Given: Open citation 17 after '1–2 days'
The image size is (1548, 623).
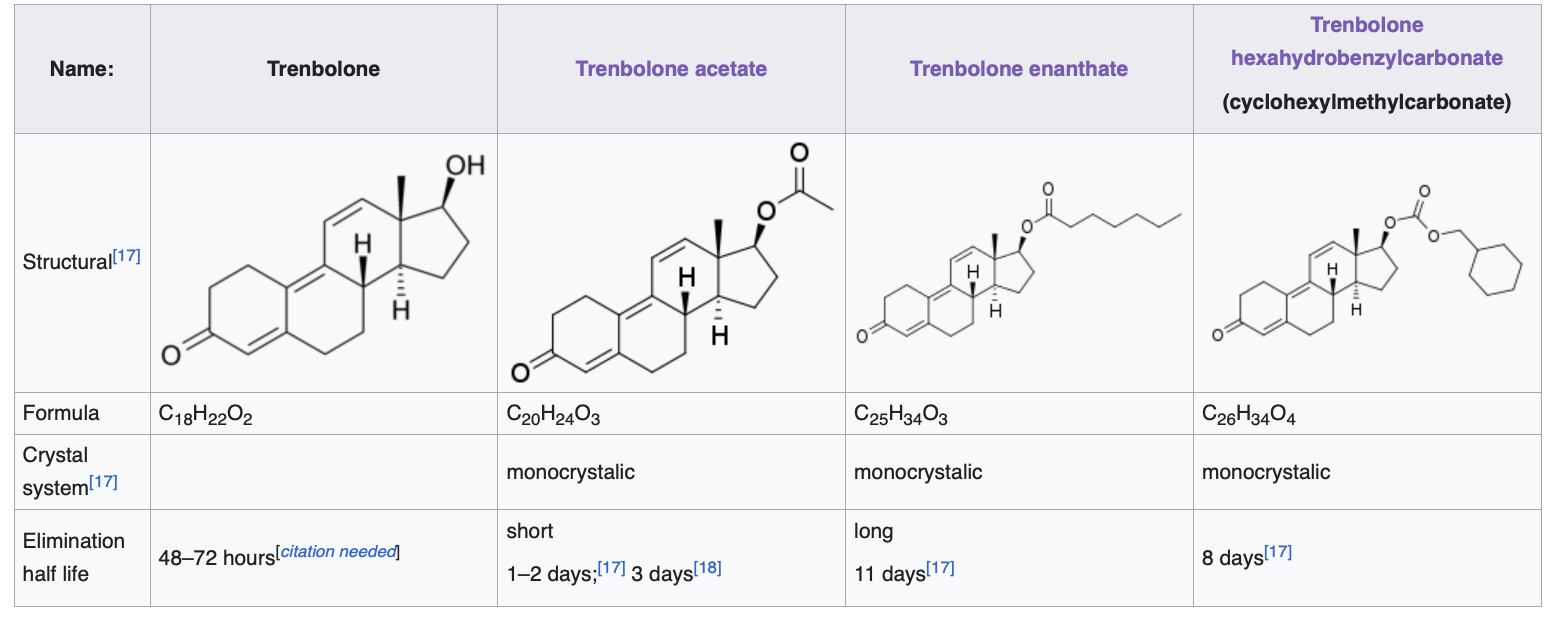Looking at the screenshot, I should [x=612, y=568].
